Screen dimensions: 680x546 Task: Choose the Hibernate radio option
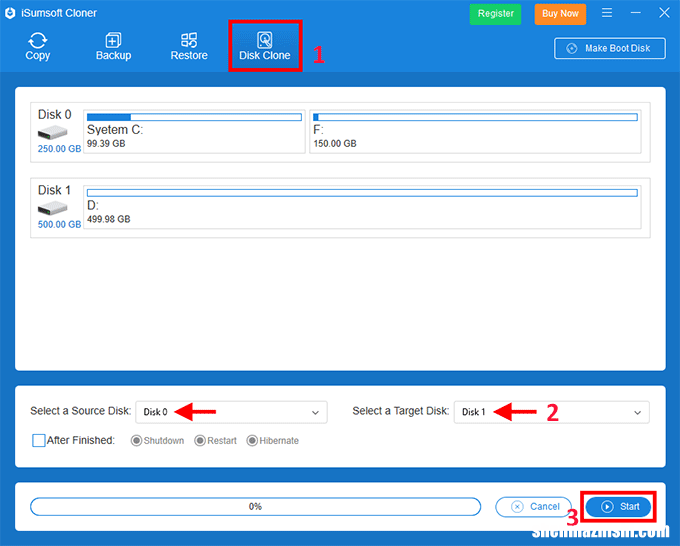[x=273, y=441]
